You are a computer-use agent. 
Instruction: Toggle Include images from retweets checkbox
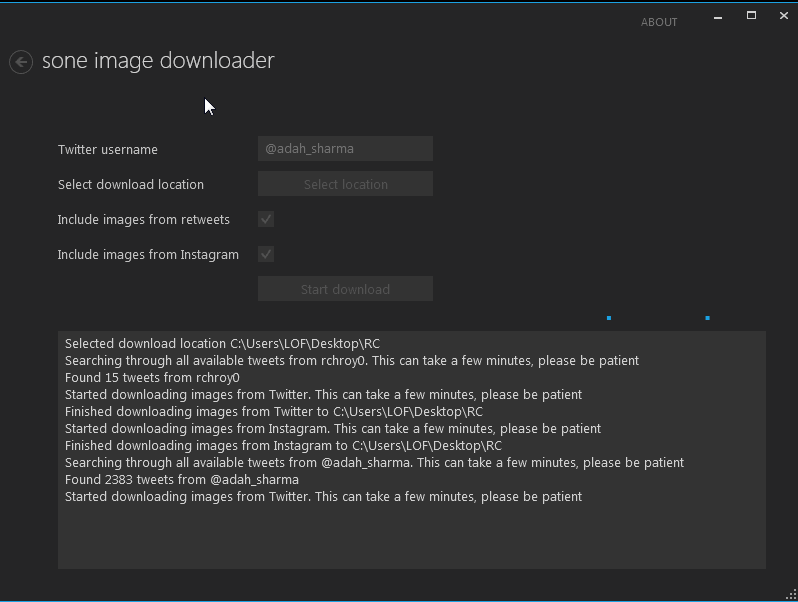(x=266, y=219)
